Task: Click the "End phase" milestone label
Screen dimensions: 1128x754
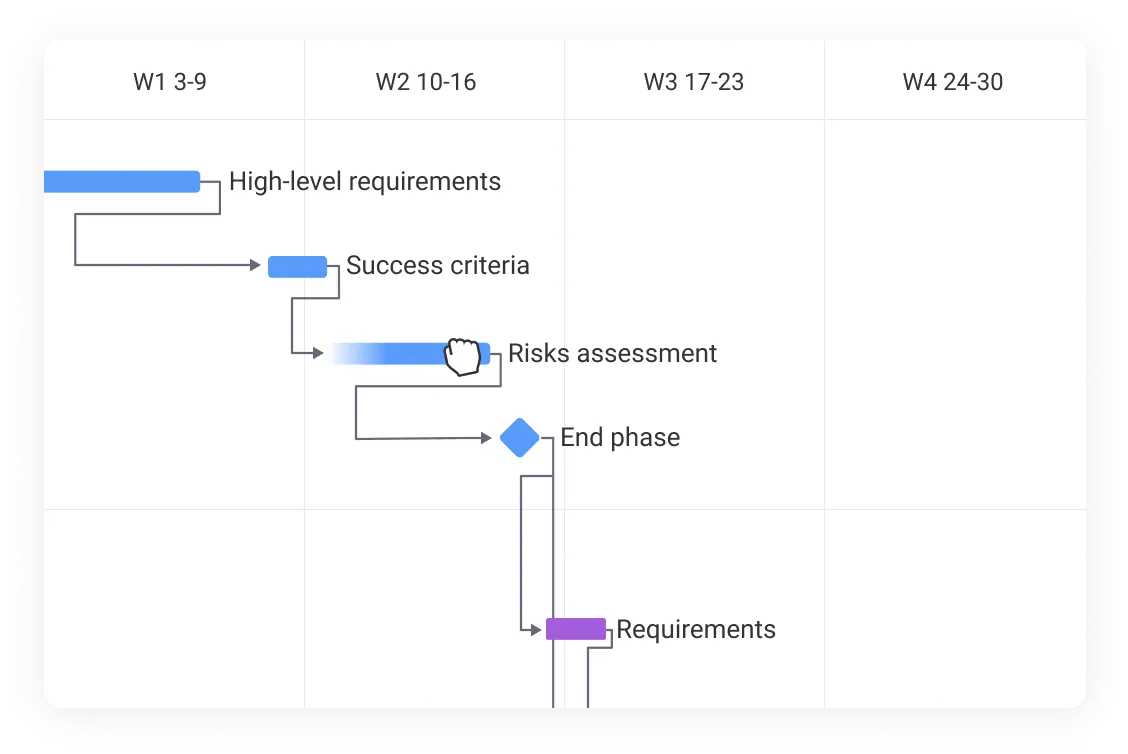Action: 620,438
